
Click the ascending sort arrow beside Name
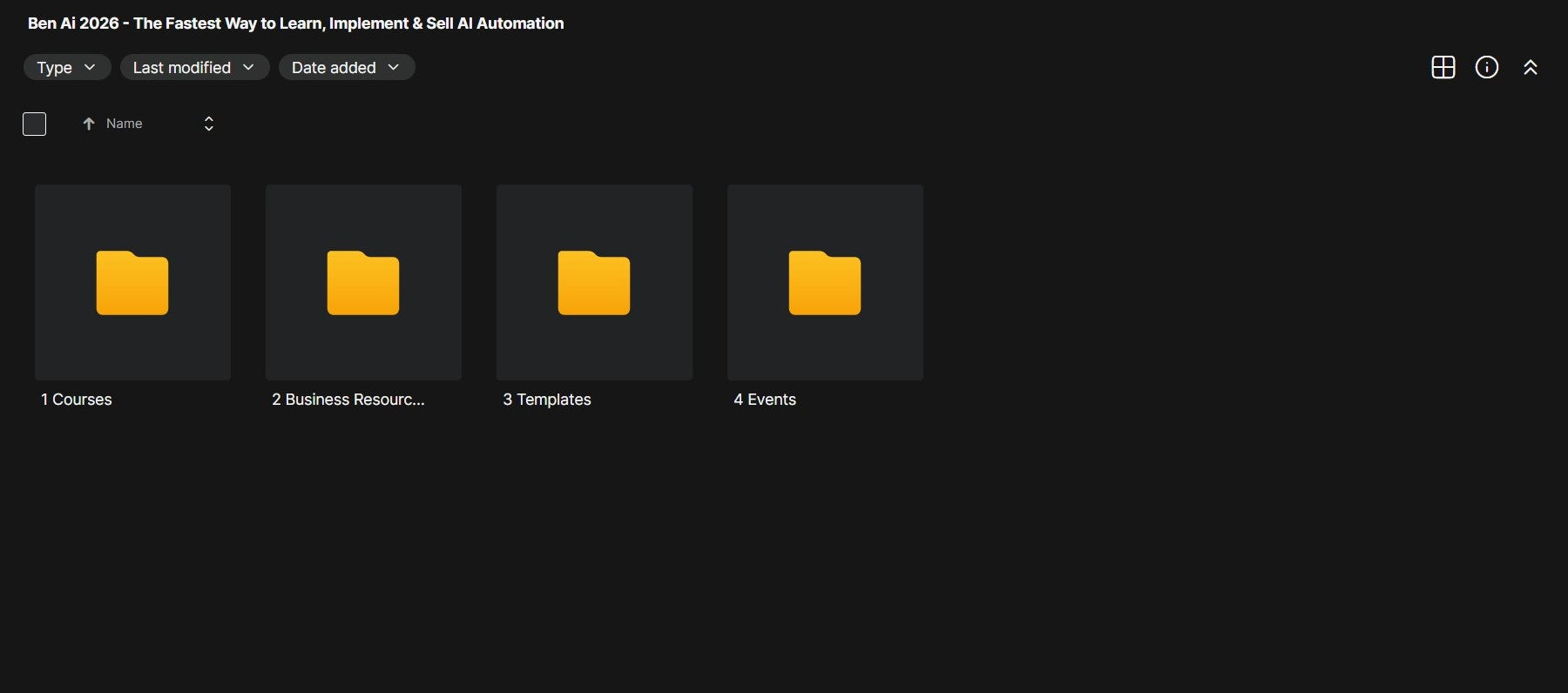click(x=88, y=124)
